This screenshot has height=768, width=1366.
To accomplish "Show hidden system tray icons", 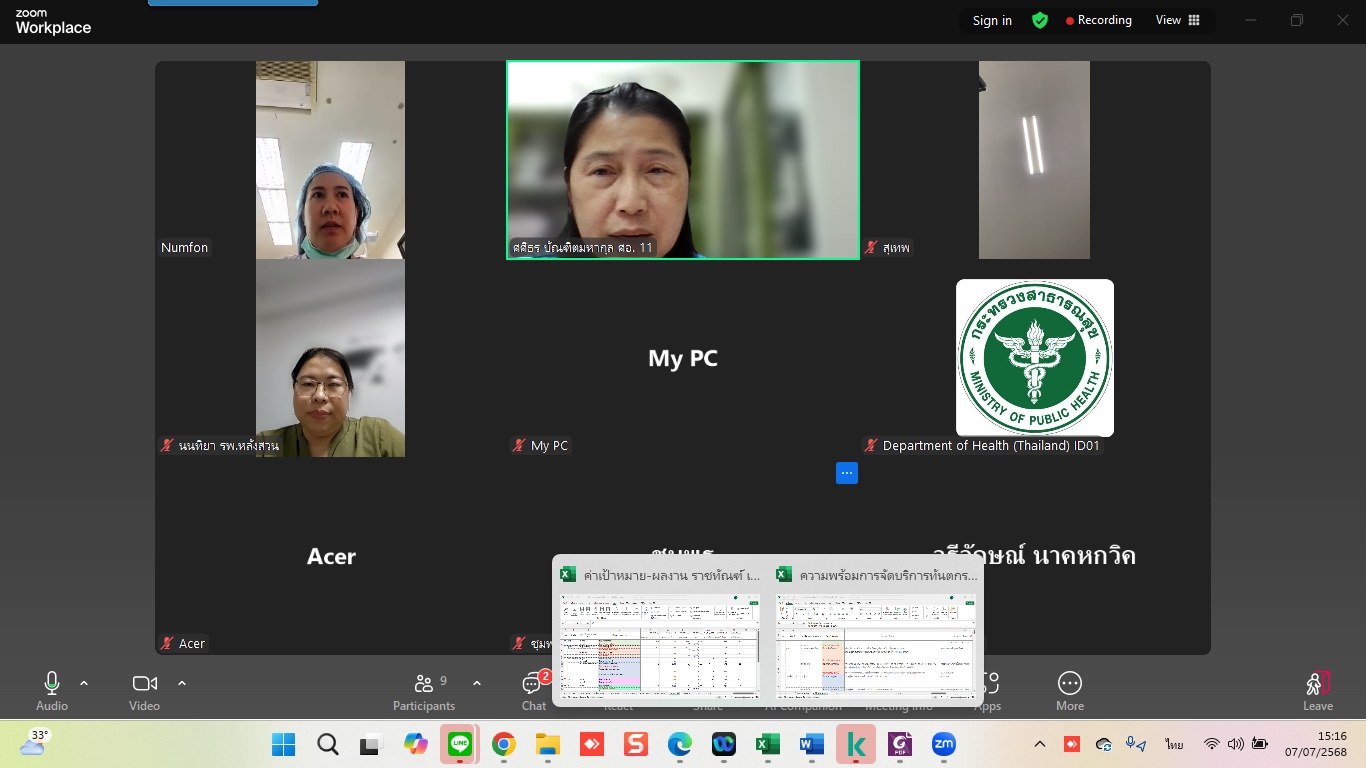I will pos(1040,744).
